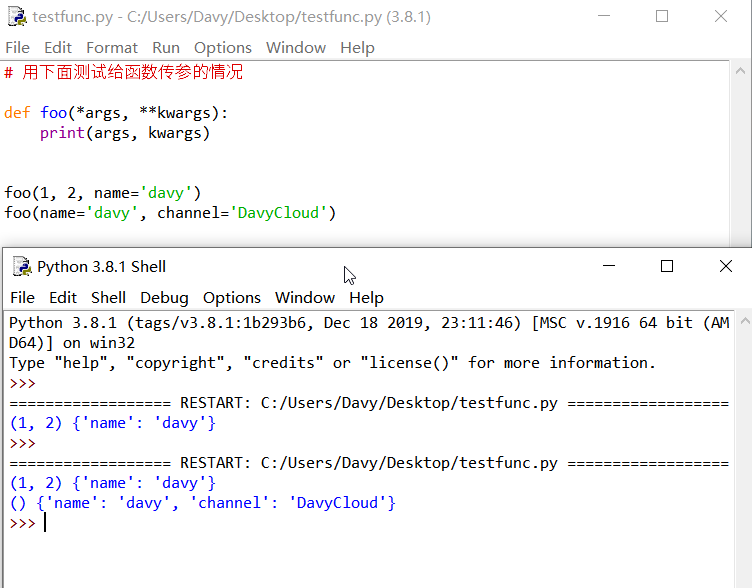Maximize the testfunc.py editor window
This screenshot has width=752, height=588.
(662, 16)
